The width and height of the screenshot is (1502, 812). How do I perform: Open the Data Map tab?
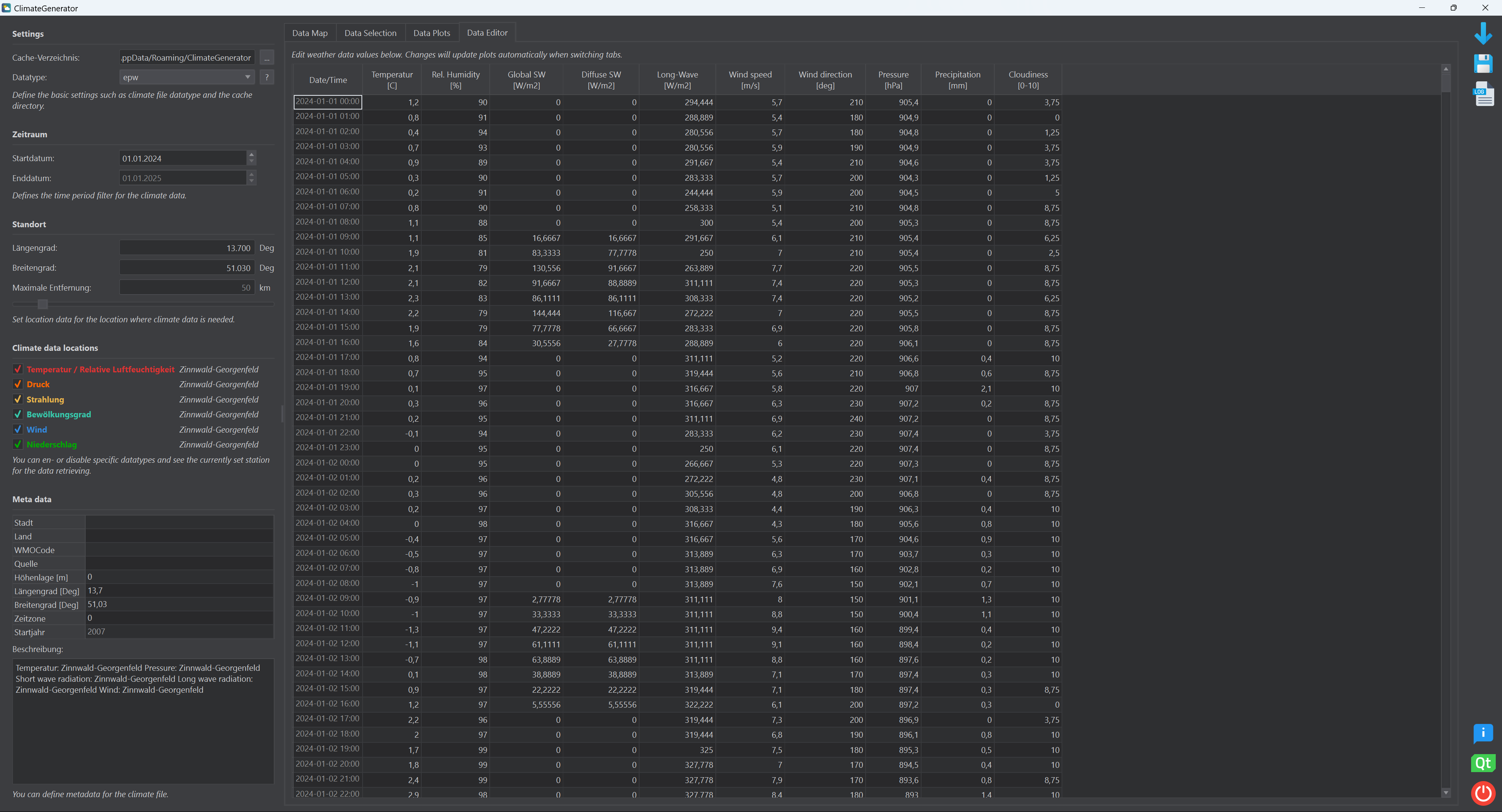(x=310, y=32)
